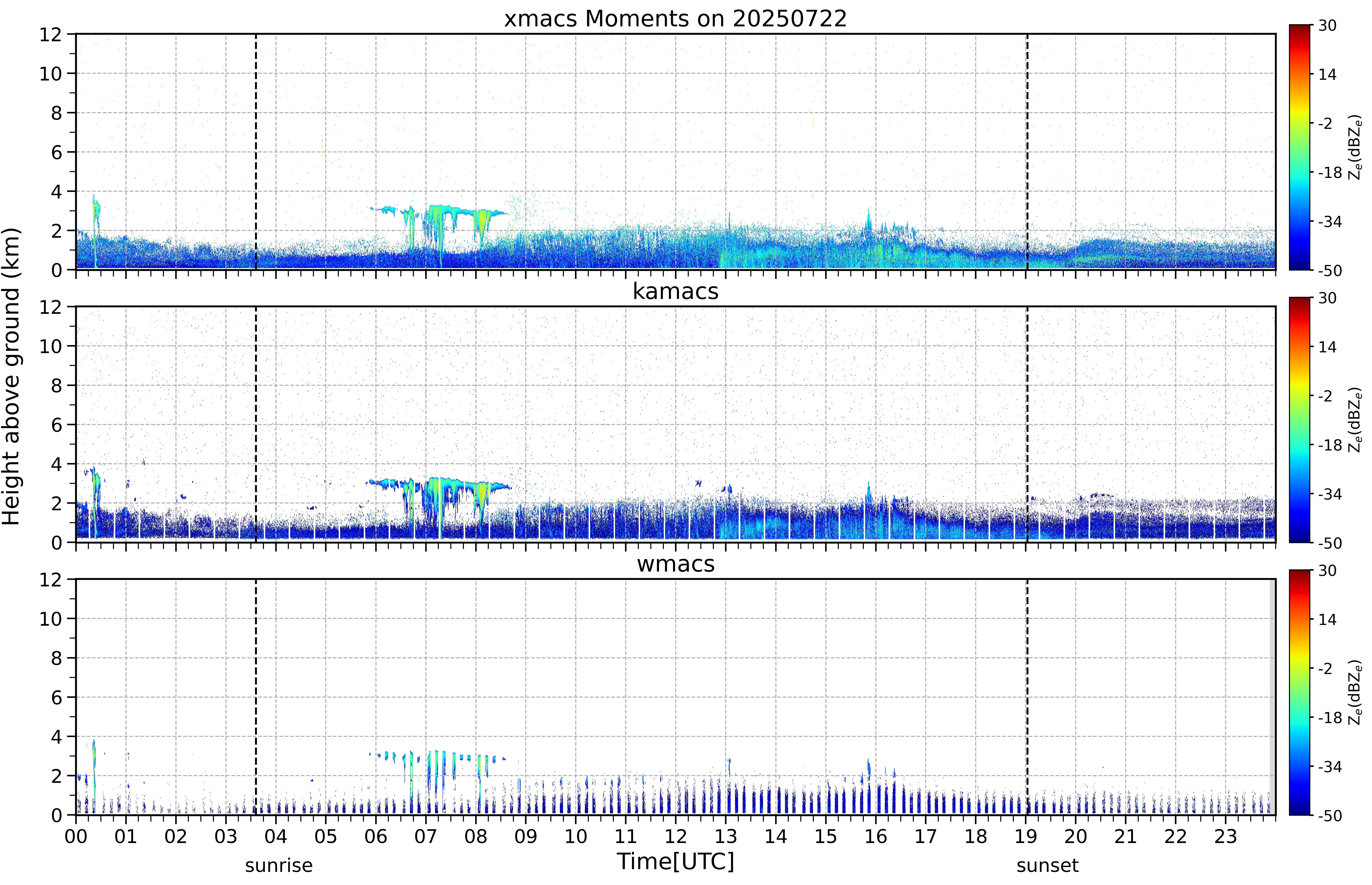Screen dimensions: 1372x885
Task: Click the "Ze(dBZe)" label beside xmacs colorbar
Action: 1355,147
